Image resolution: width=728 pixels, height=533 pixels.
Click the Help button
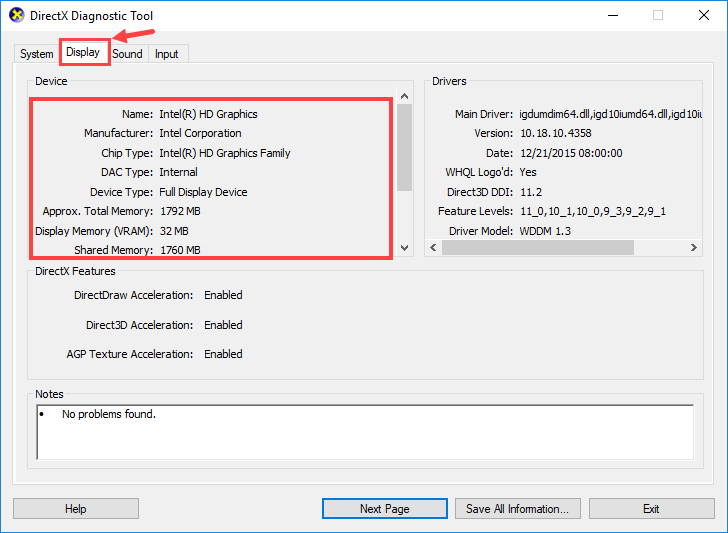pos(76,509)
